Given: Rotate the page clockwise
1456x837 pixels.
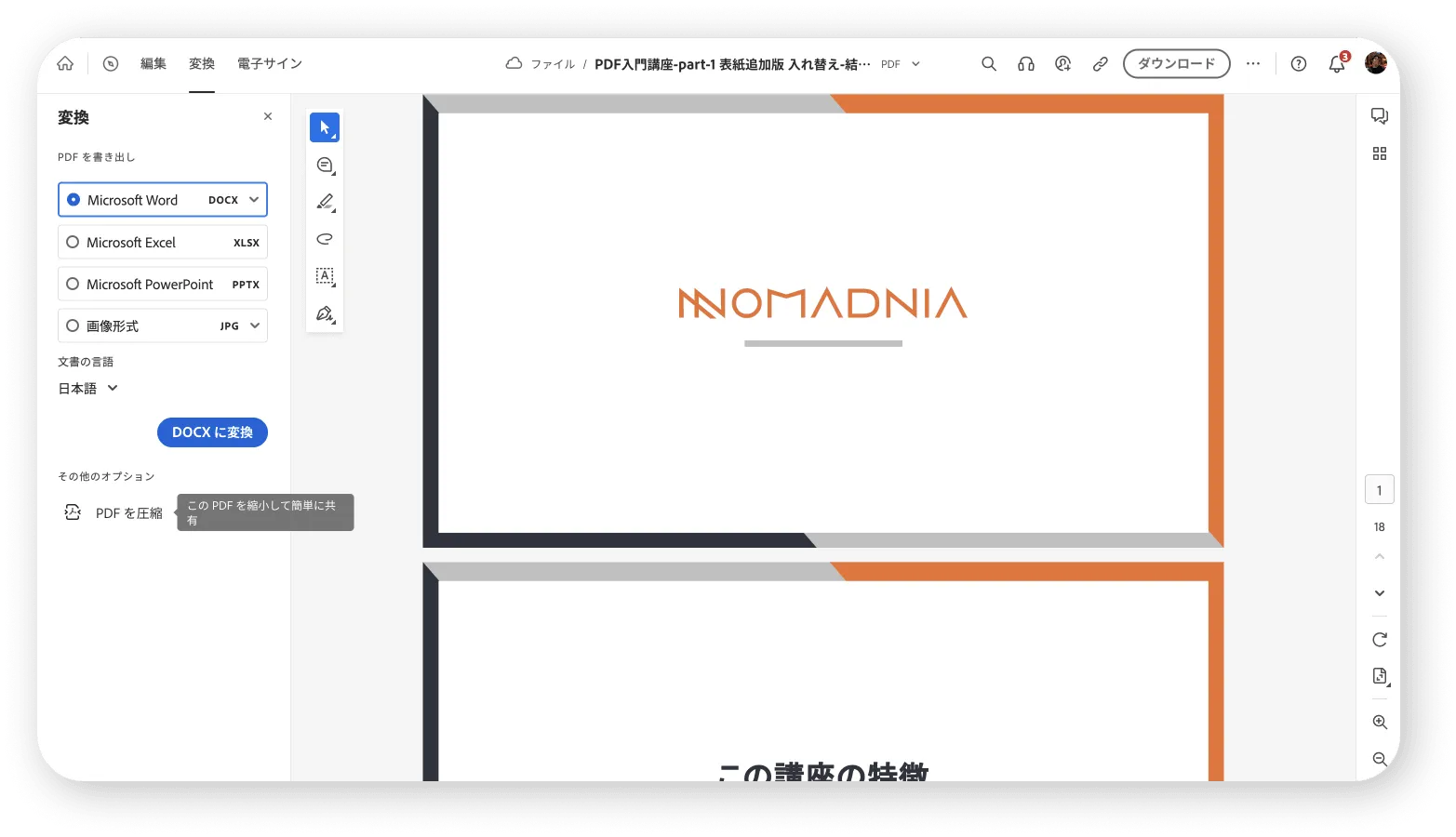Looking at the screenshot, I should point(1380,640).
